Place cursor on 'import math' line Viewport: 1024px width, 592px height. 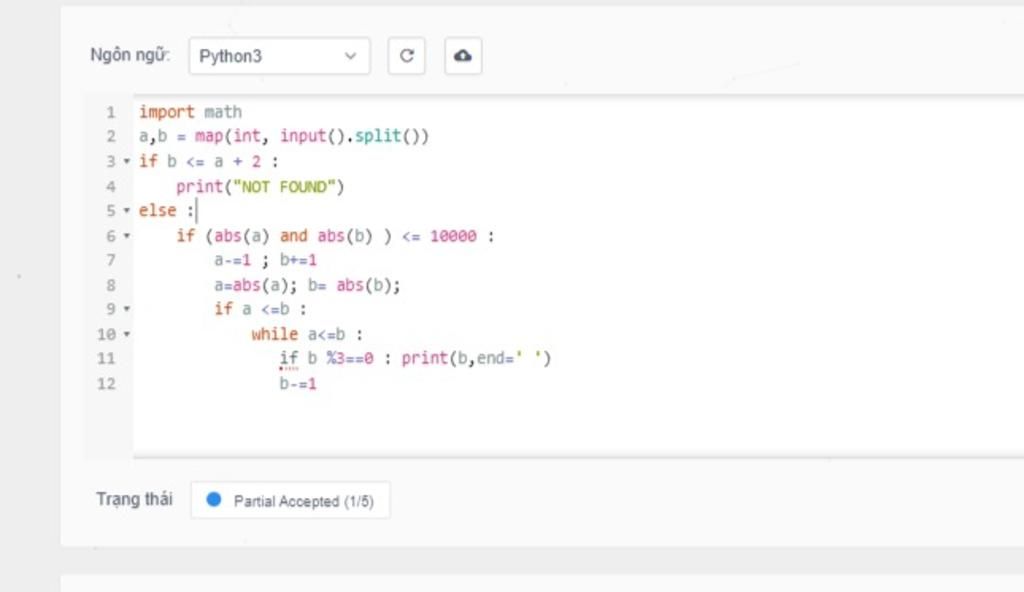click(x=190, y=112)
